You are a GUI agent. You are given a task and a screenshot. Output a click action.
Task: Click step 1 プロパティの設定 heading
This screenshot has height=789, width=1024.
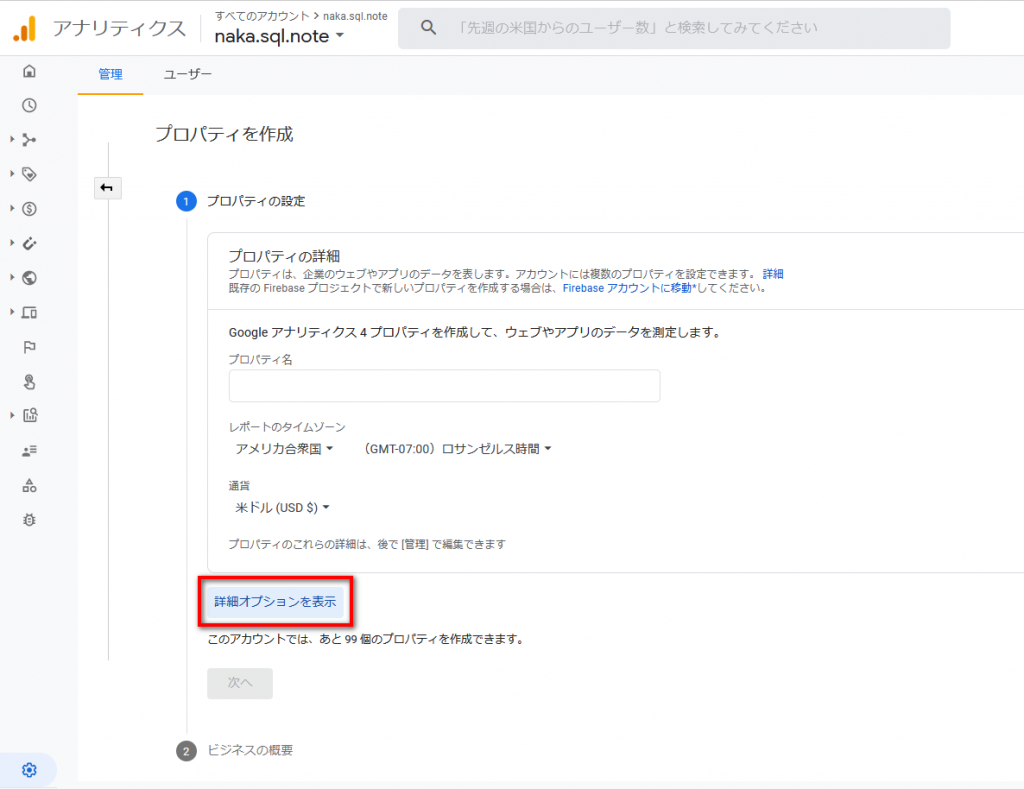coord(256,201)
